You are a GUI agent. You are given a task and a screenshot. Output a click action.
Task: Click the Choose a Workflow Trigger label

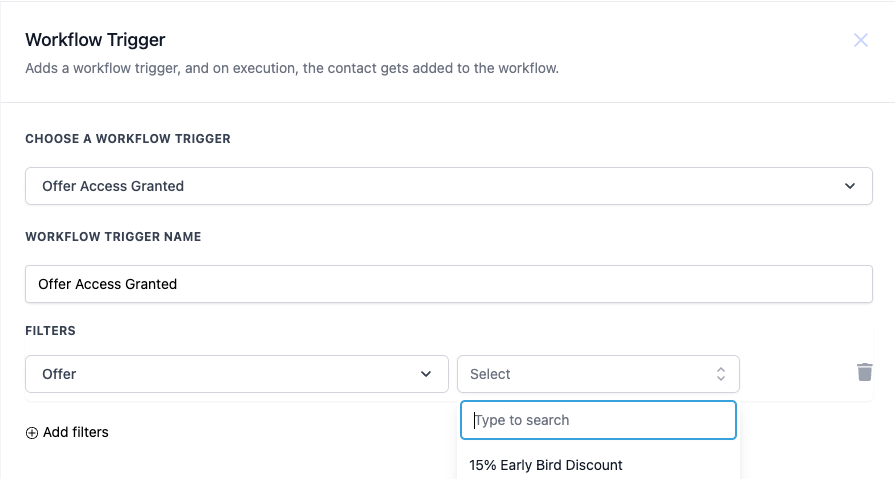(x=128, y=139)
